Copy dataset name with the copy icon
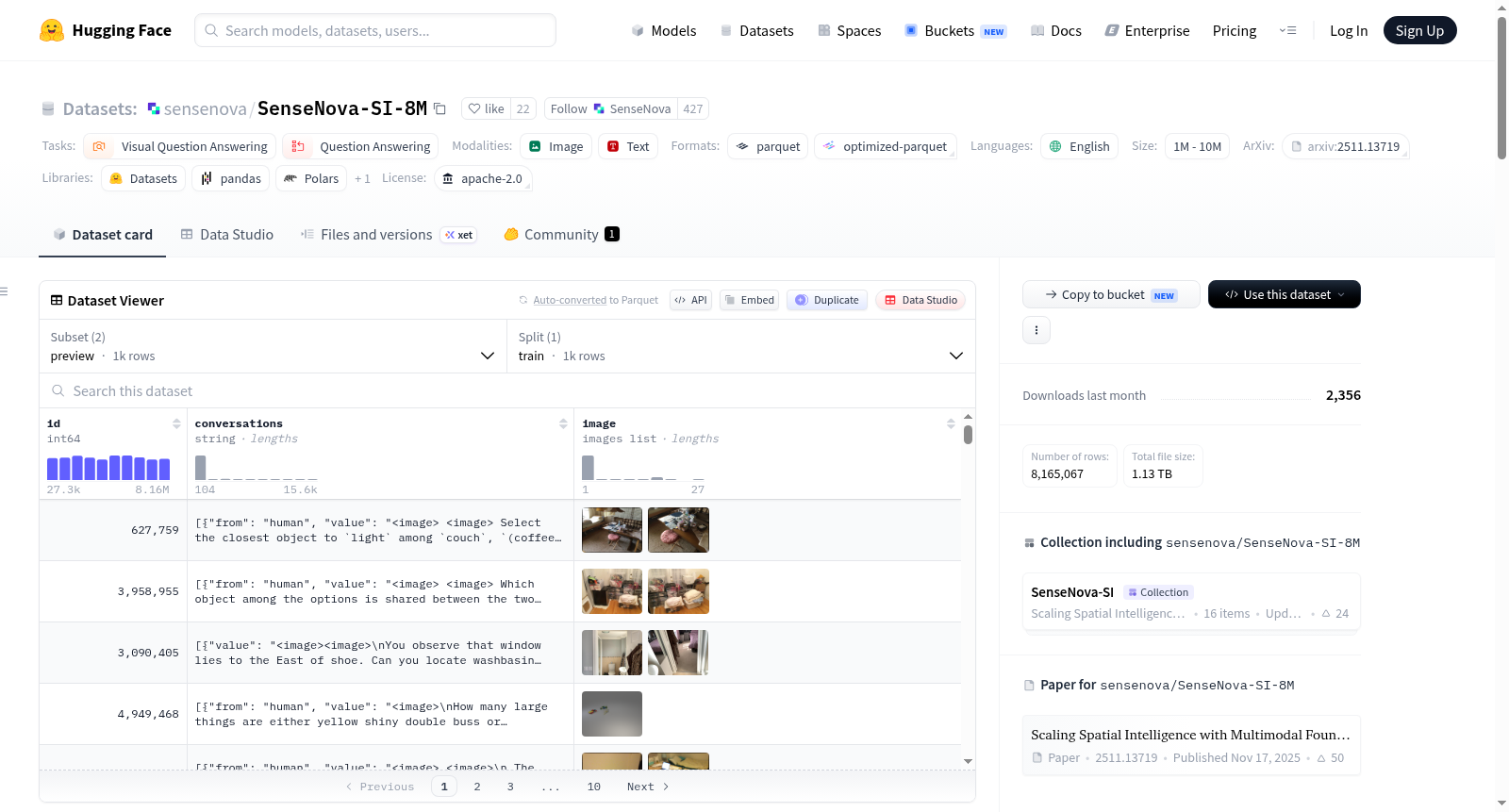 439,108
